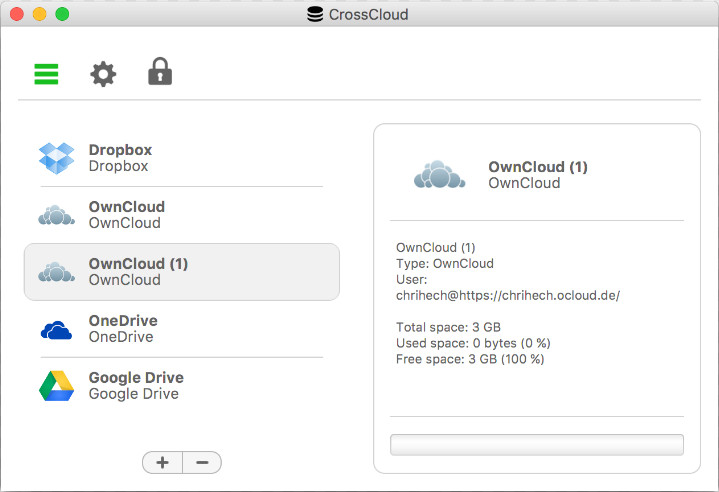This screenshot has height=492, width=719.
Task: Click 'Used space: 0 bytes (0 %)' text
Action: 473,343
